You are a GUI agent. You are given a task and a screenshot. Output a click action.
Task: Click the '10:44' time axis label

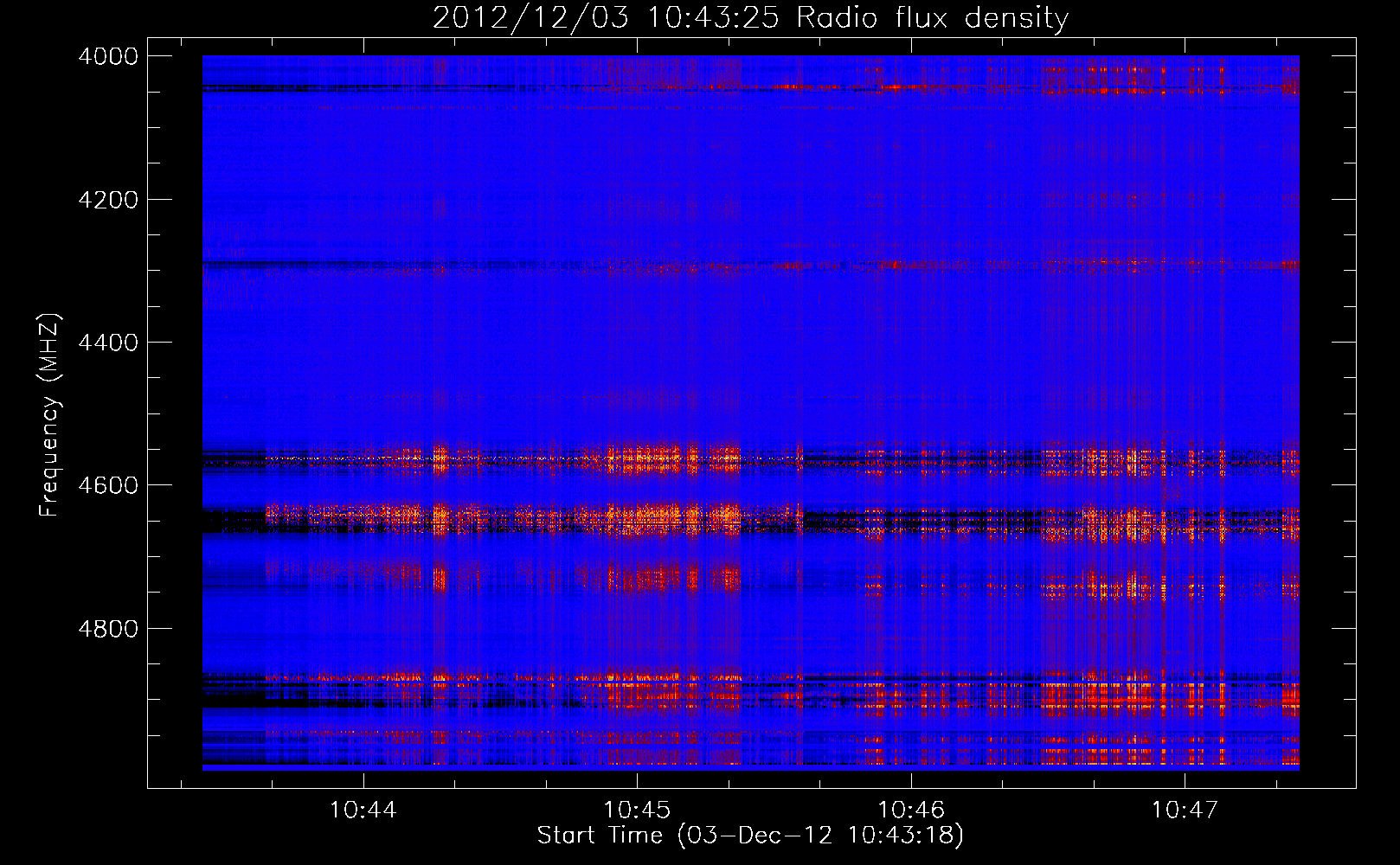(363, 810)
